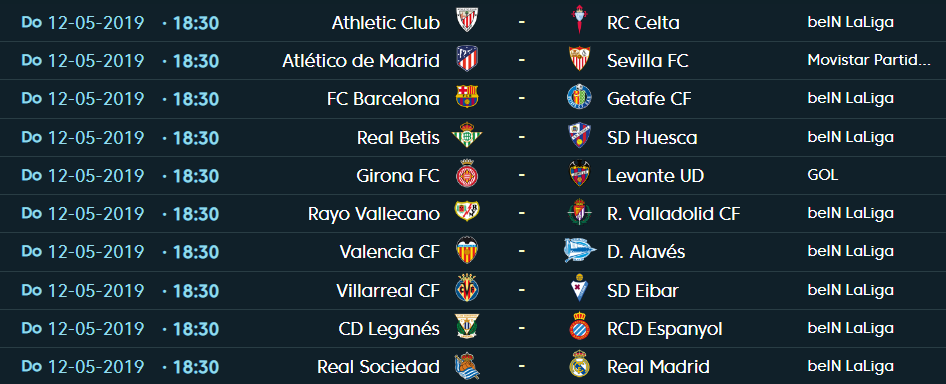
Task: Click the Sevilla FC crest
Action: pos(579,60)
